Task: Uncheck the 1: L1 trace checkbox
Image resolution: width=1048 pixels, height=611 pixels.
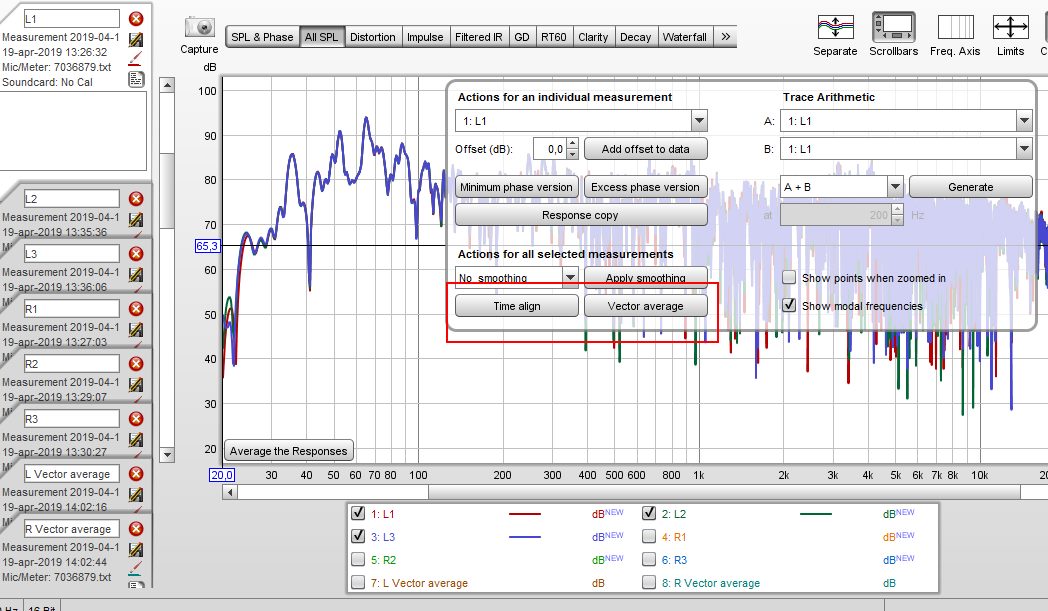Action: (x=358, y=513)
